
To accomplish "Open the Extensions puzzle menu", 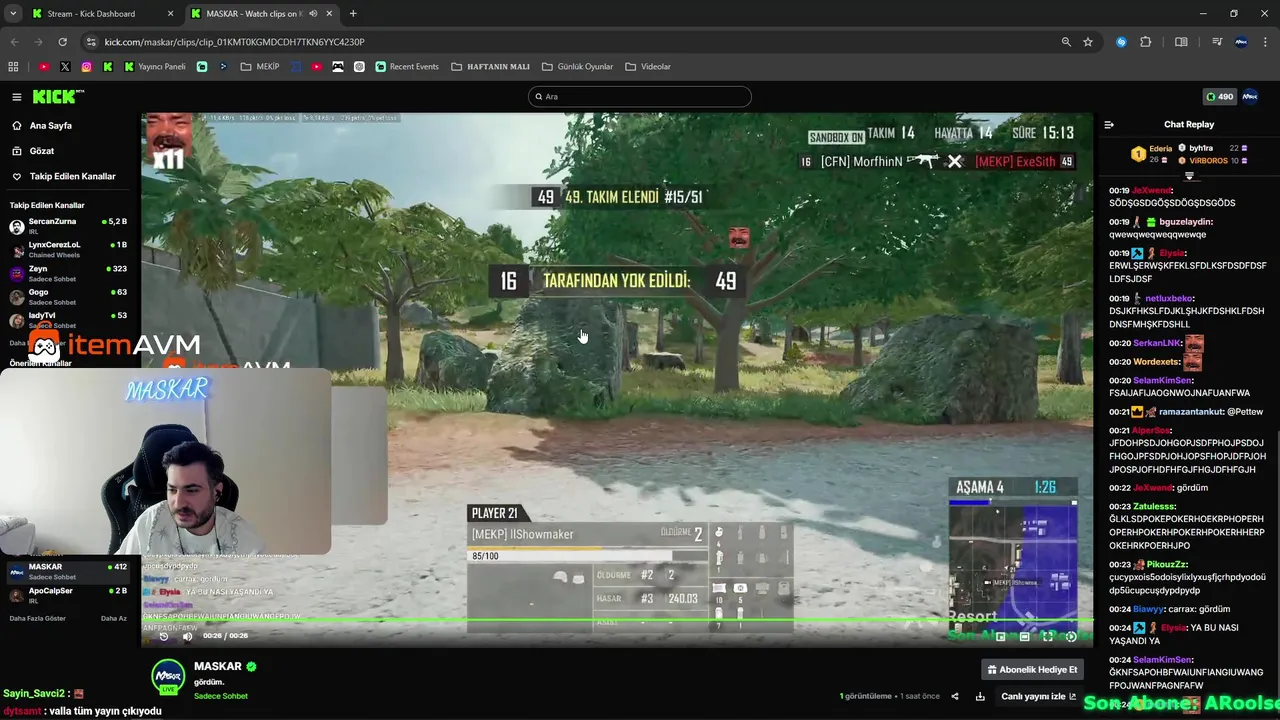I will 1146,42.
